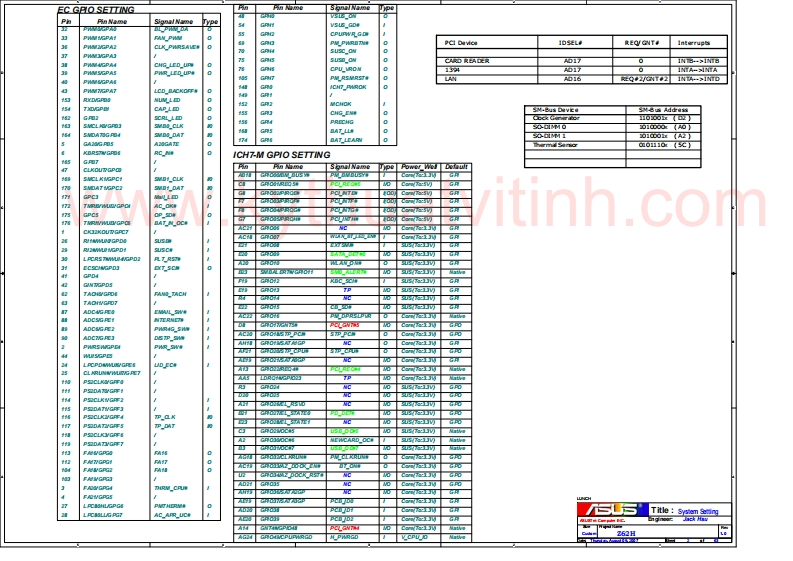Select the SO-DIMM 0 row
793x561 pixels.
(549, 127)
